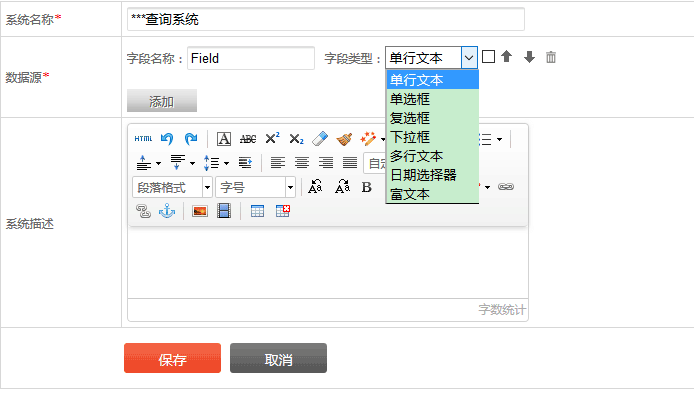Convert text to lowercase icon
This screenshot has width=694, height=393.
coord(342,187)
